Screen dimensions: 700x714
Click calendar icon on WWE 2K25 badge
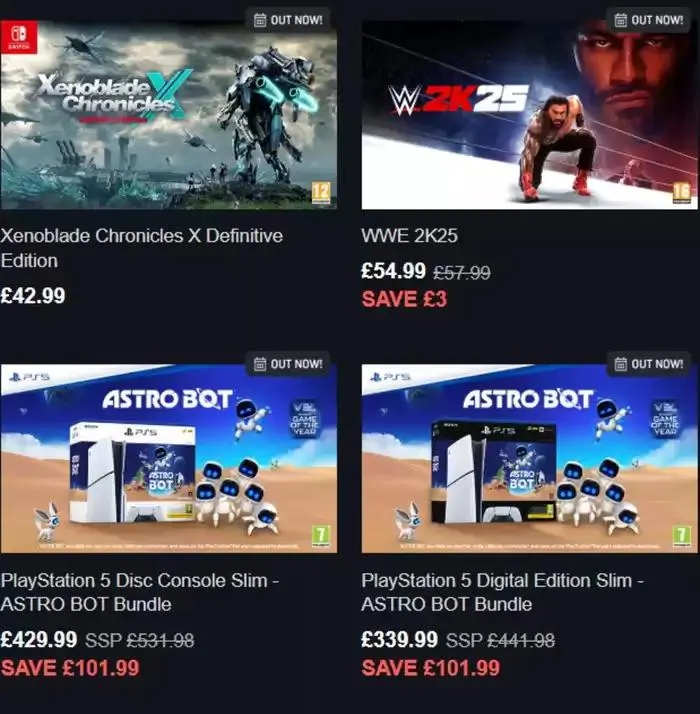tap(620, 20)
